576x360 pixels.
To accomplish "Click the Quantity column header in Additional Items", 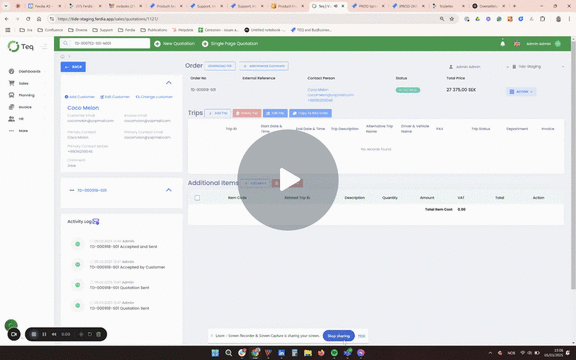I will (x=390, y=198).
